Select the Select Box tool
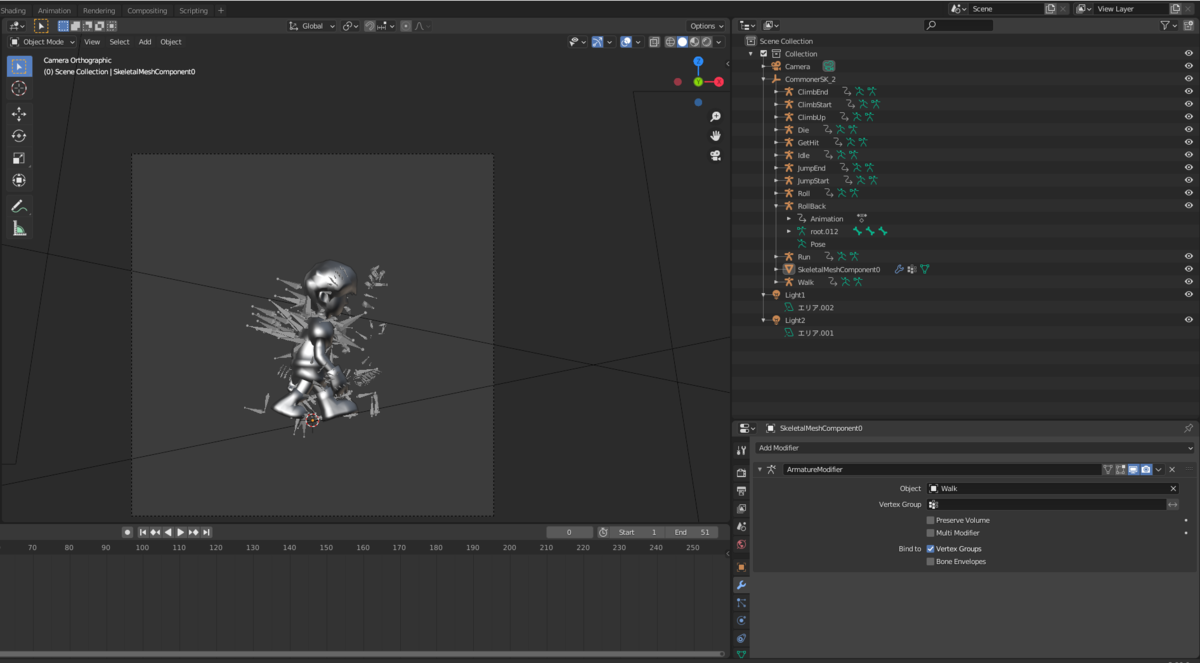The width and height of the screenshot is (1200, 663). tap(19, 66)
